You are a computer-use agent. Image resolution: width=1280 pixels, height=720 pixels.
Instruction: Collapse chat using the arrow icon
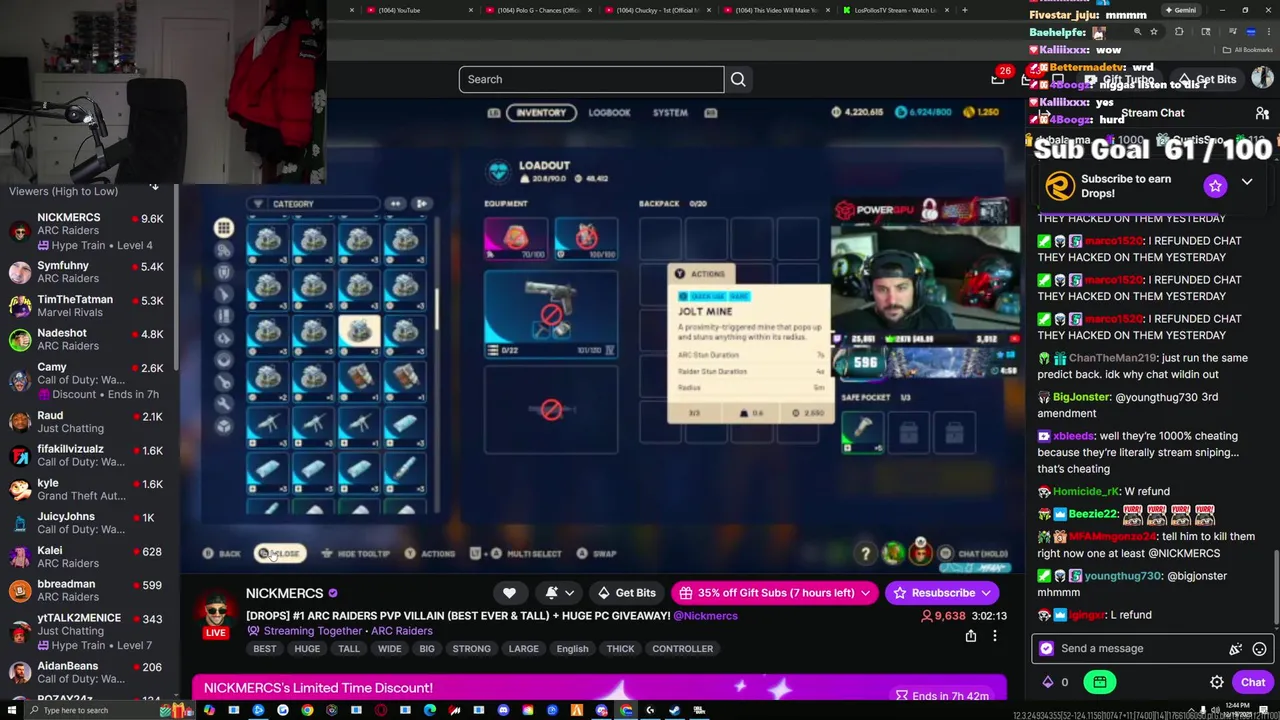pyautogui.click(x=1044, y=113)
